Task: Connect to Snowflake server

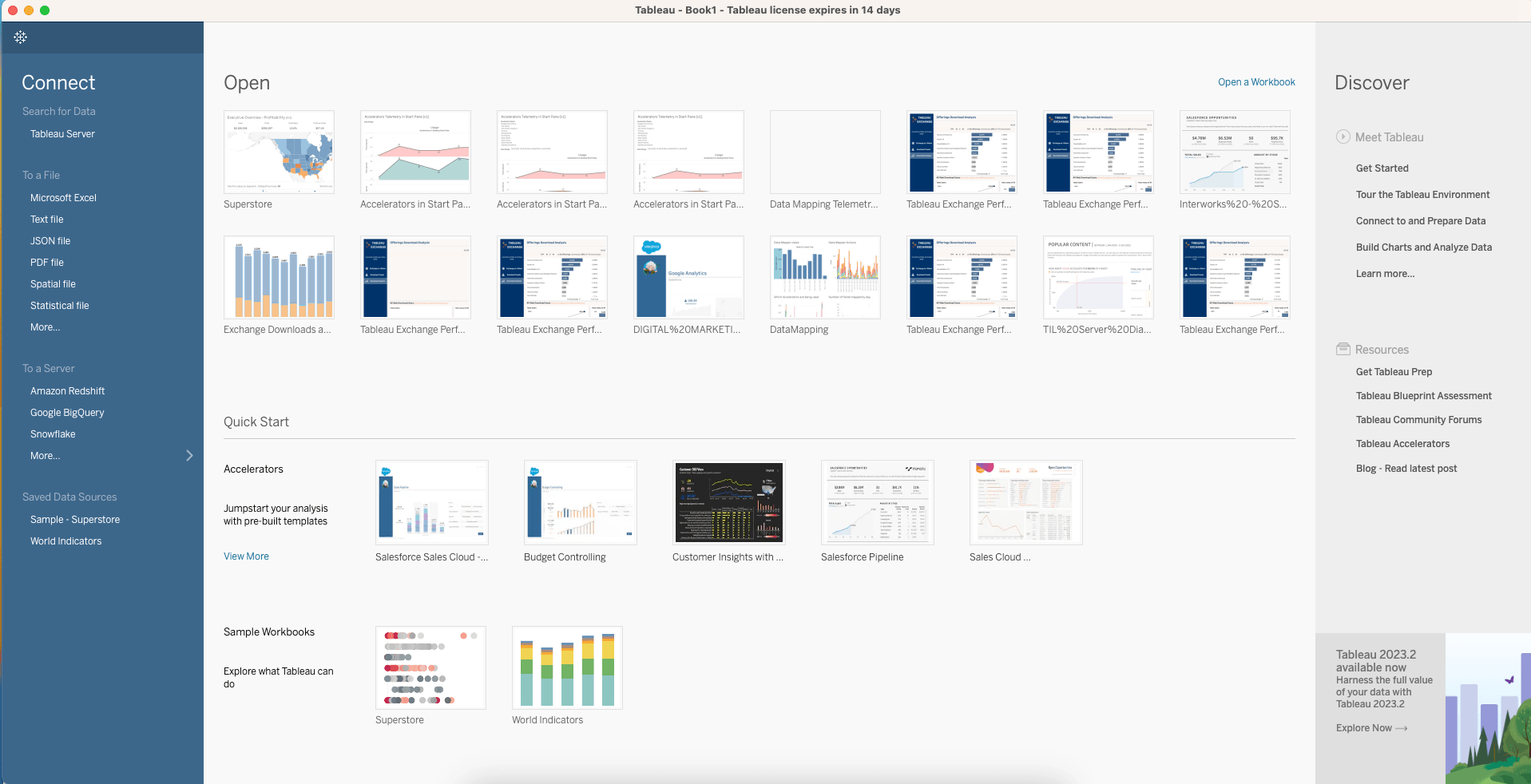Action: click(53, 434)
